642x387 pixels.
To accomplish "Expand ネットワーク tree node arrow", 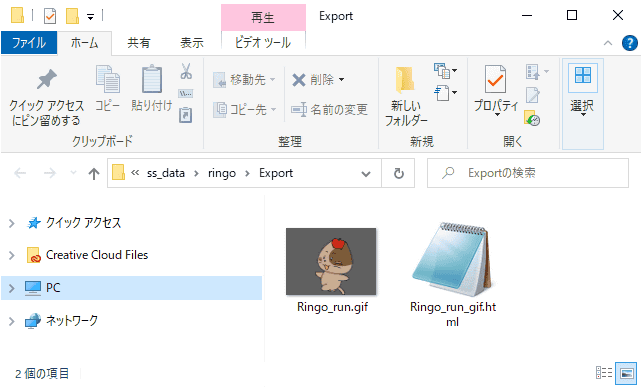I will [11, 321].
